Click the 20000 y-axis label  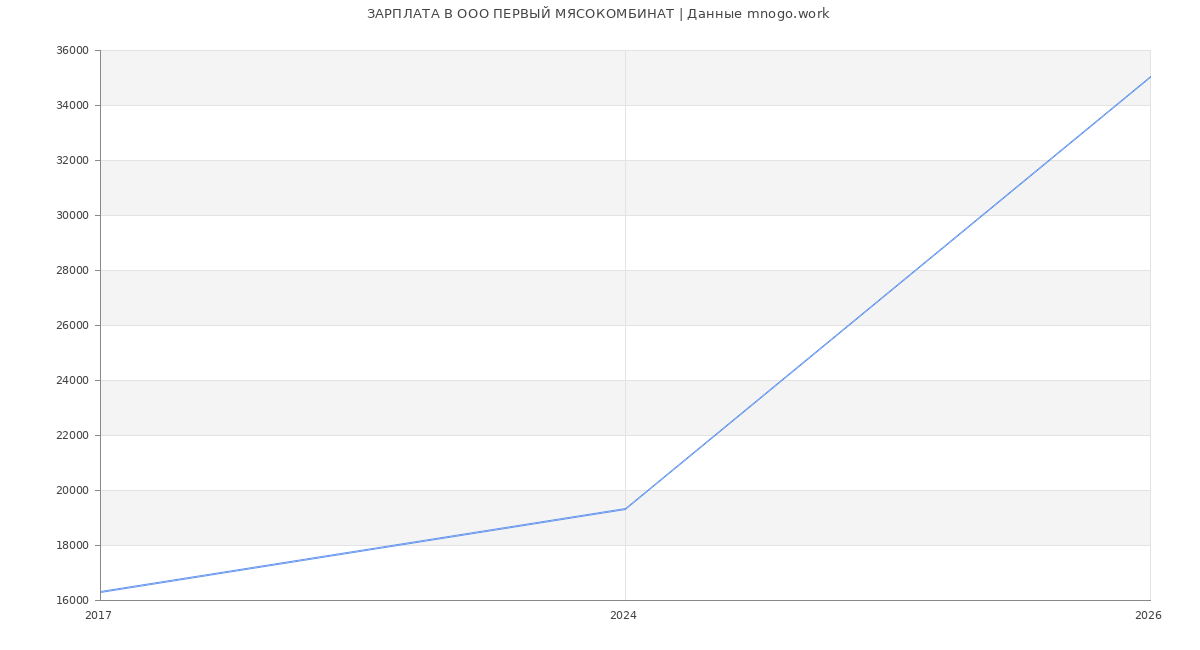coord(72,491)
